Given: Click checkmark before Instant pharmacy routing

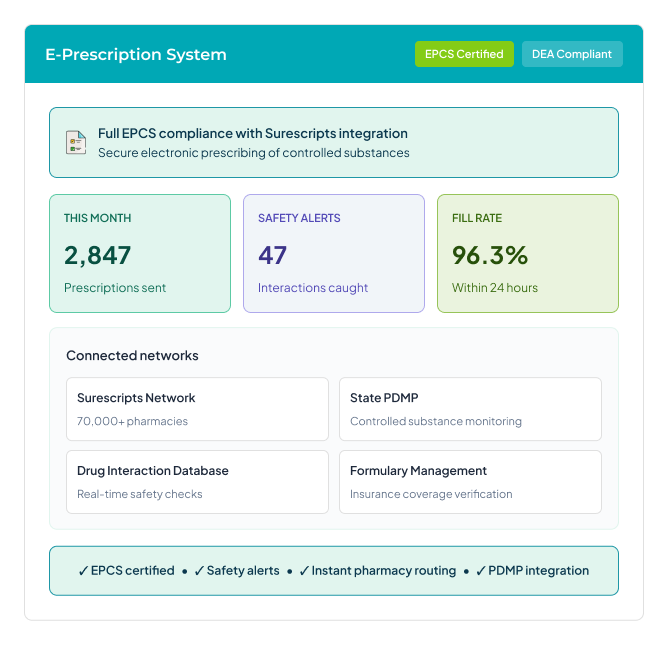Looking at the screenshot, I should pos(304,571).
